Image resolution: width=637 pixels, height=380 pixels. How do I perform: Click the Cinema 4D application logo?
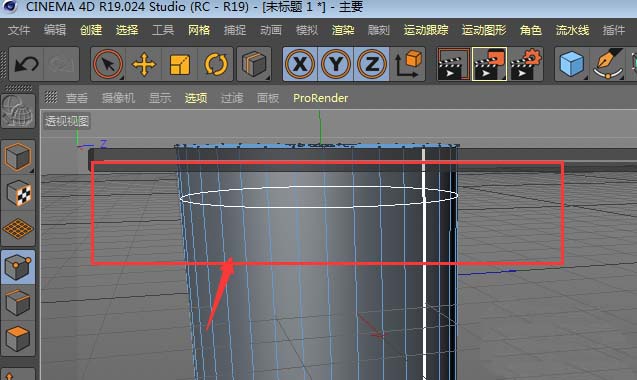tap(10, 6)
